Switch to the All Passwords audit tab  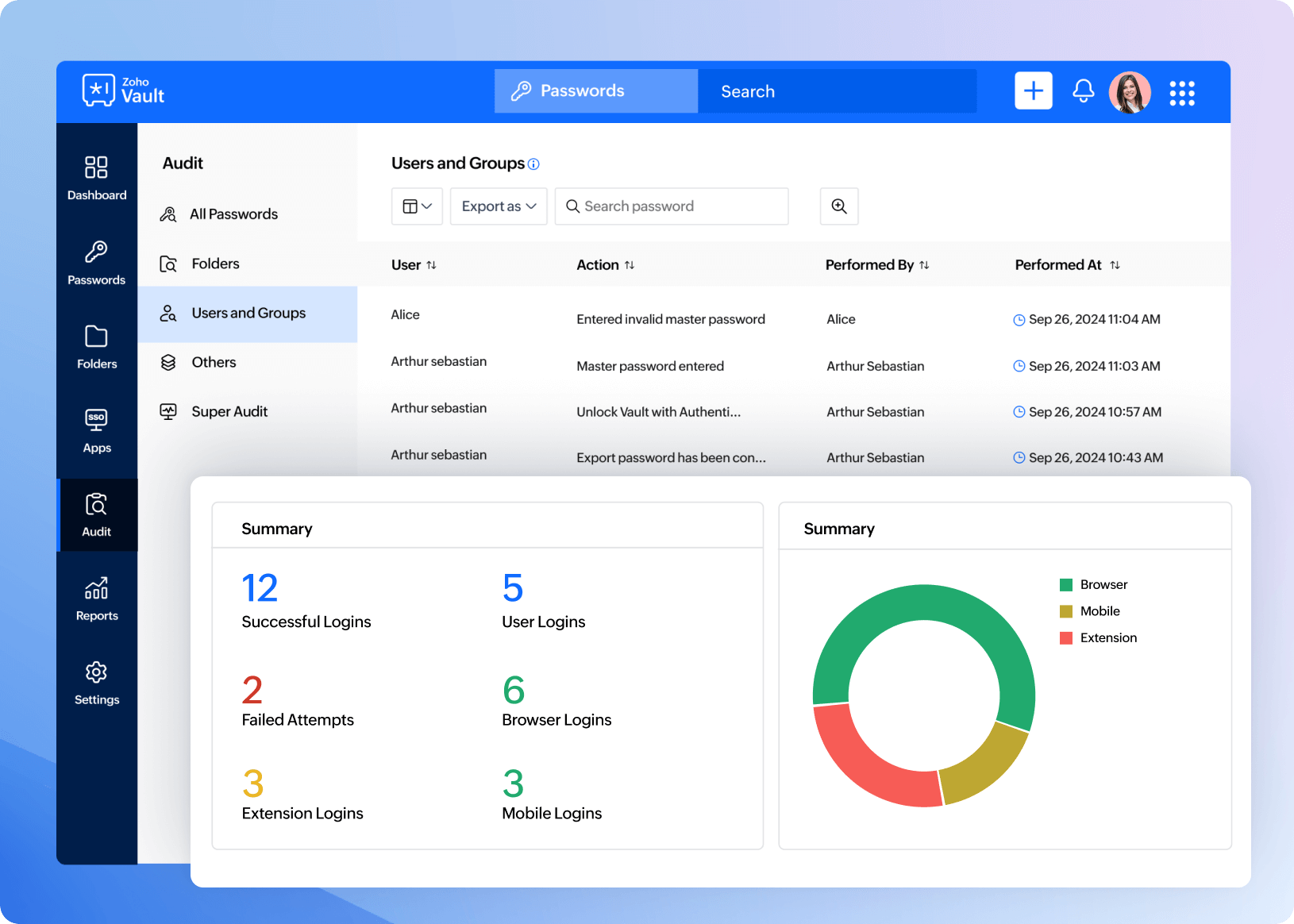pyautogui.click(x=233, y=214)
